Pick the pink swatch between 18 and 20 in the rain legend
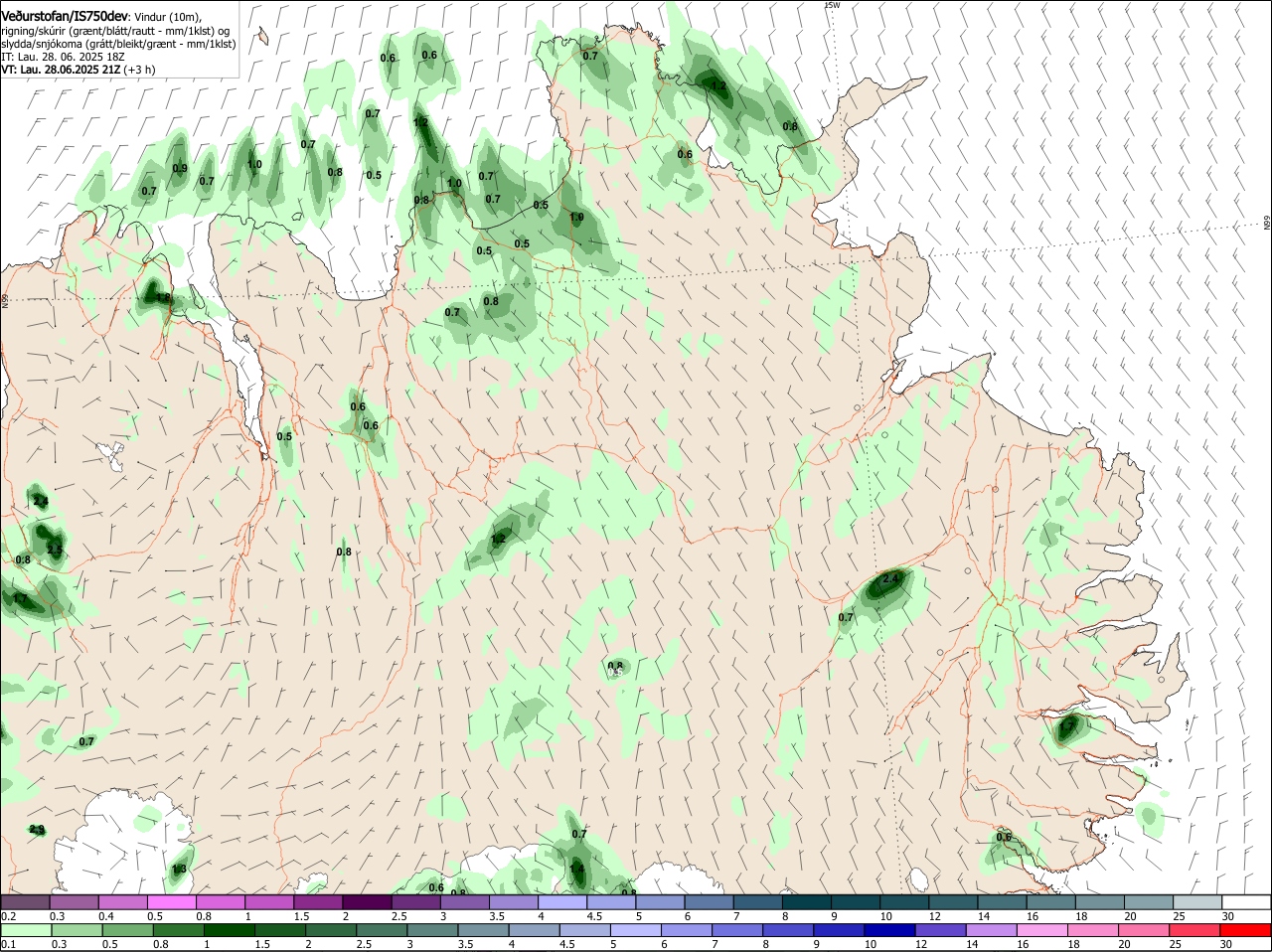The image size is (1272, 952). (x=1094, y=930)
